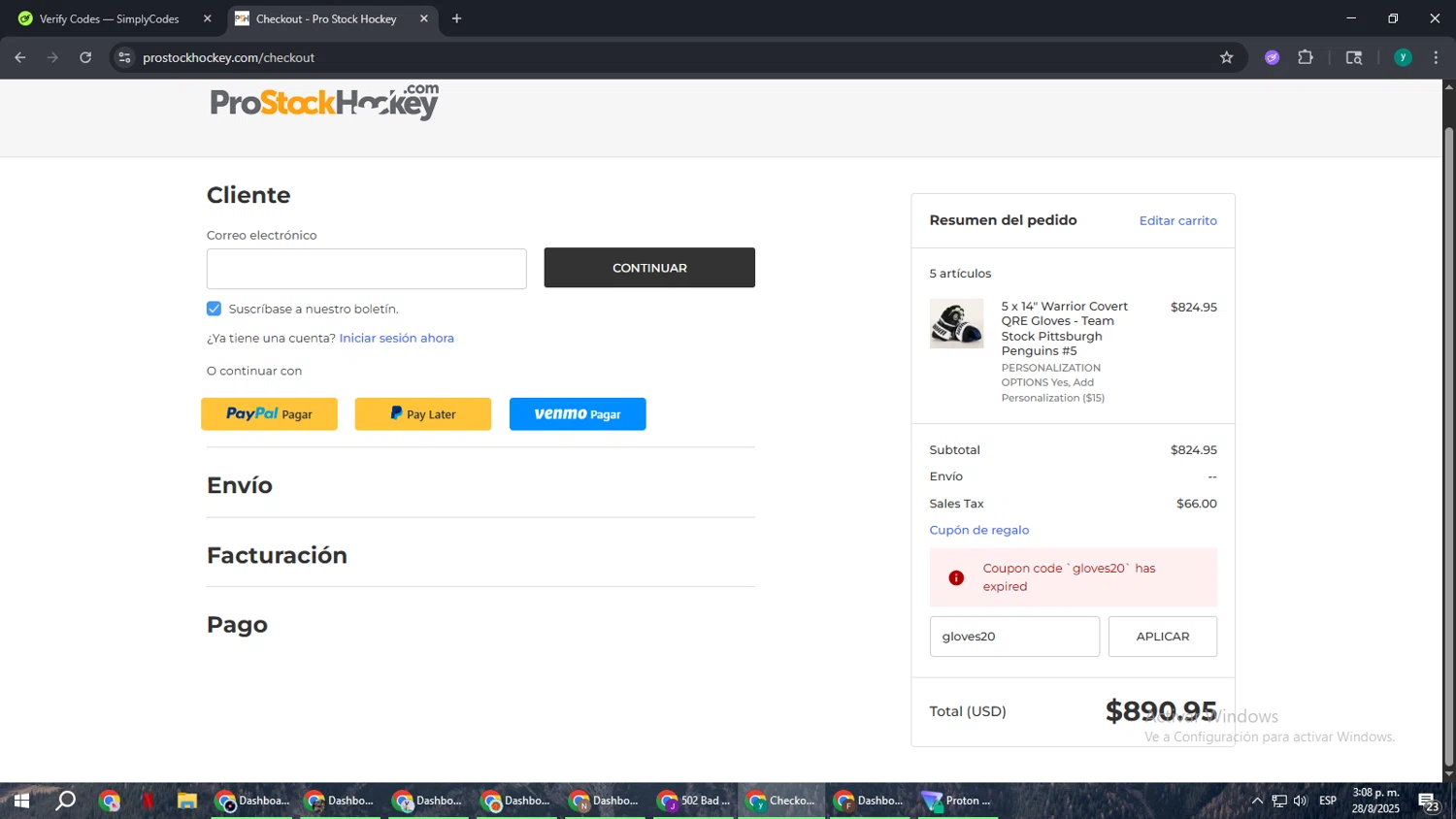Click the Pago section heading

(237, 625)
